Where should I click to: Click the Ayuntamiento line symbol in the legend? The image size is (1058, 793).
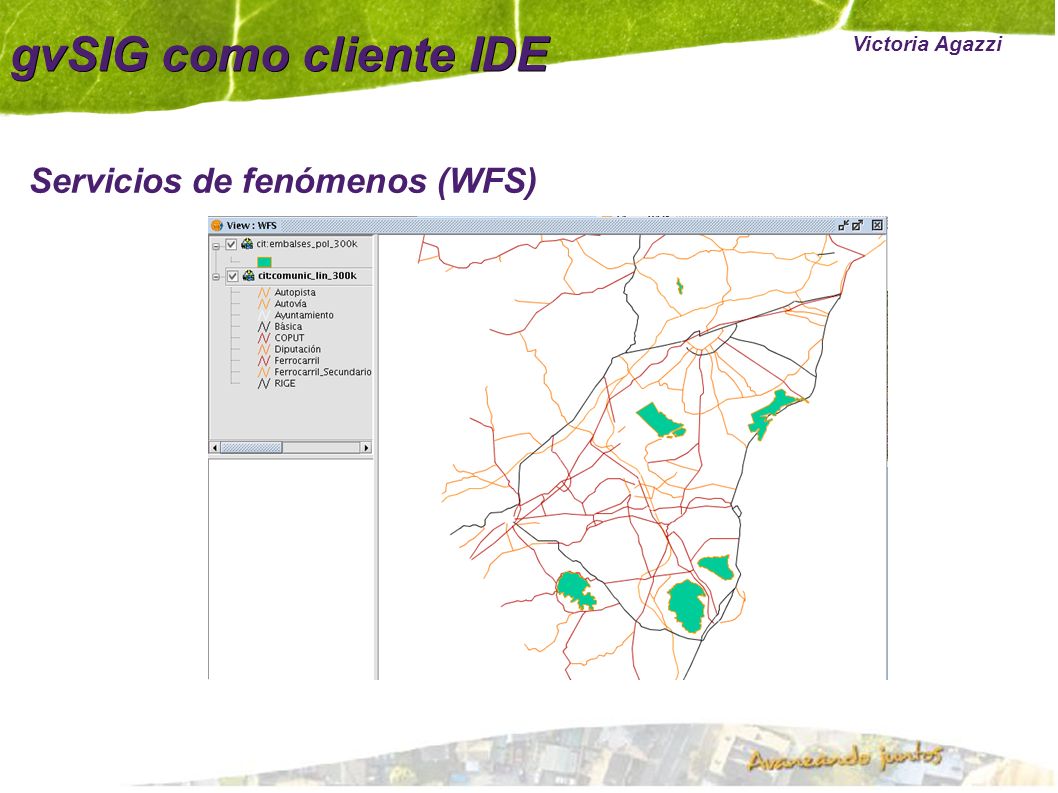click(264, 315)
